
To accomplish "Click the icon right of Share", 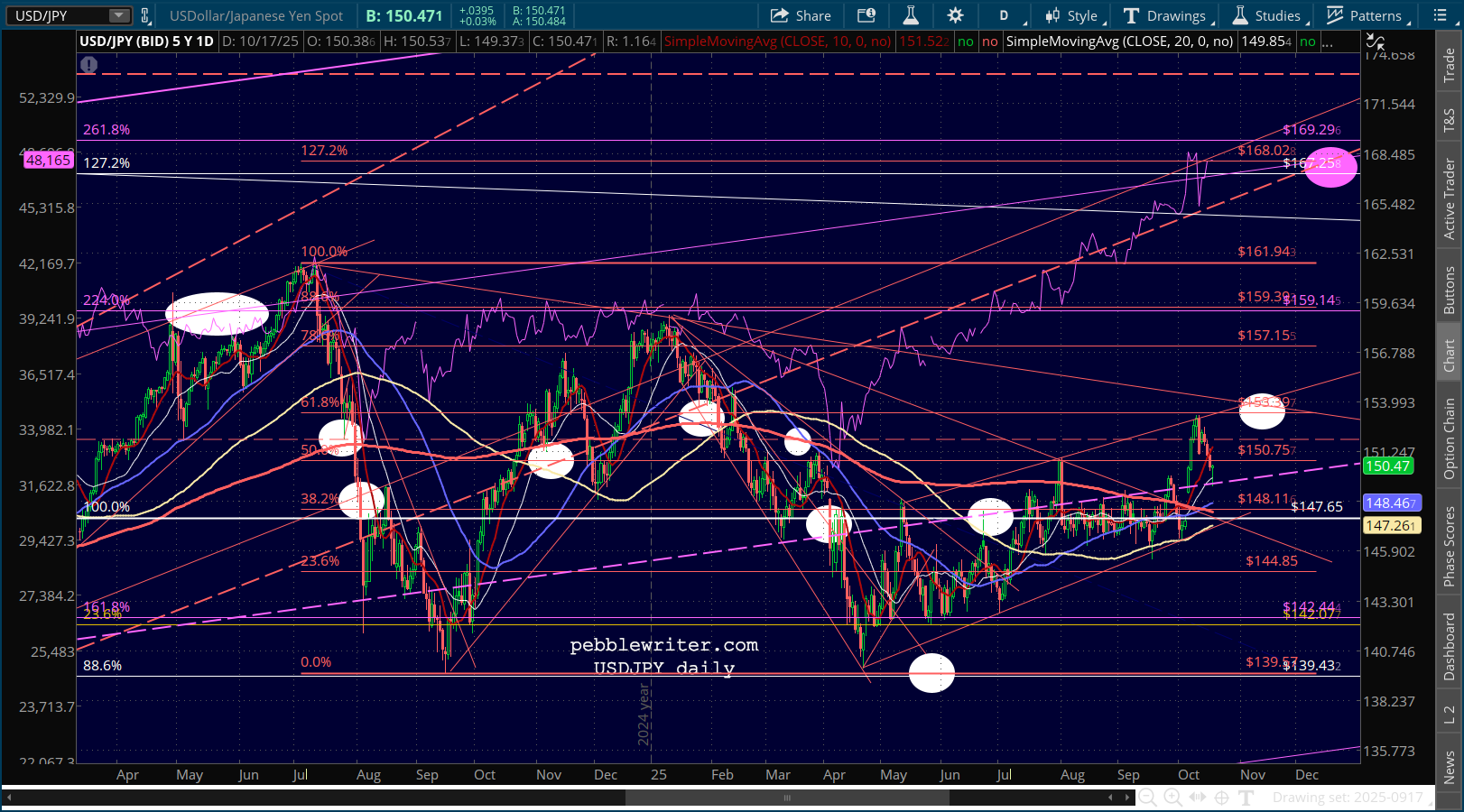I will pyautogui.click(x=866, y=15).
